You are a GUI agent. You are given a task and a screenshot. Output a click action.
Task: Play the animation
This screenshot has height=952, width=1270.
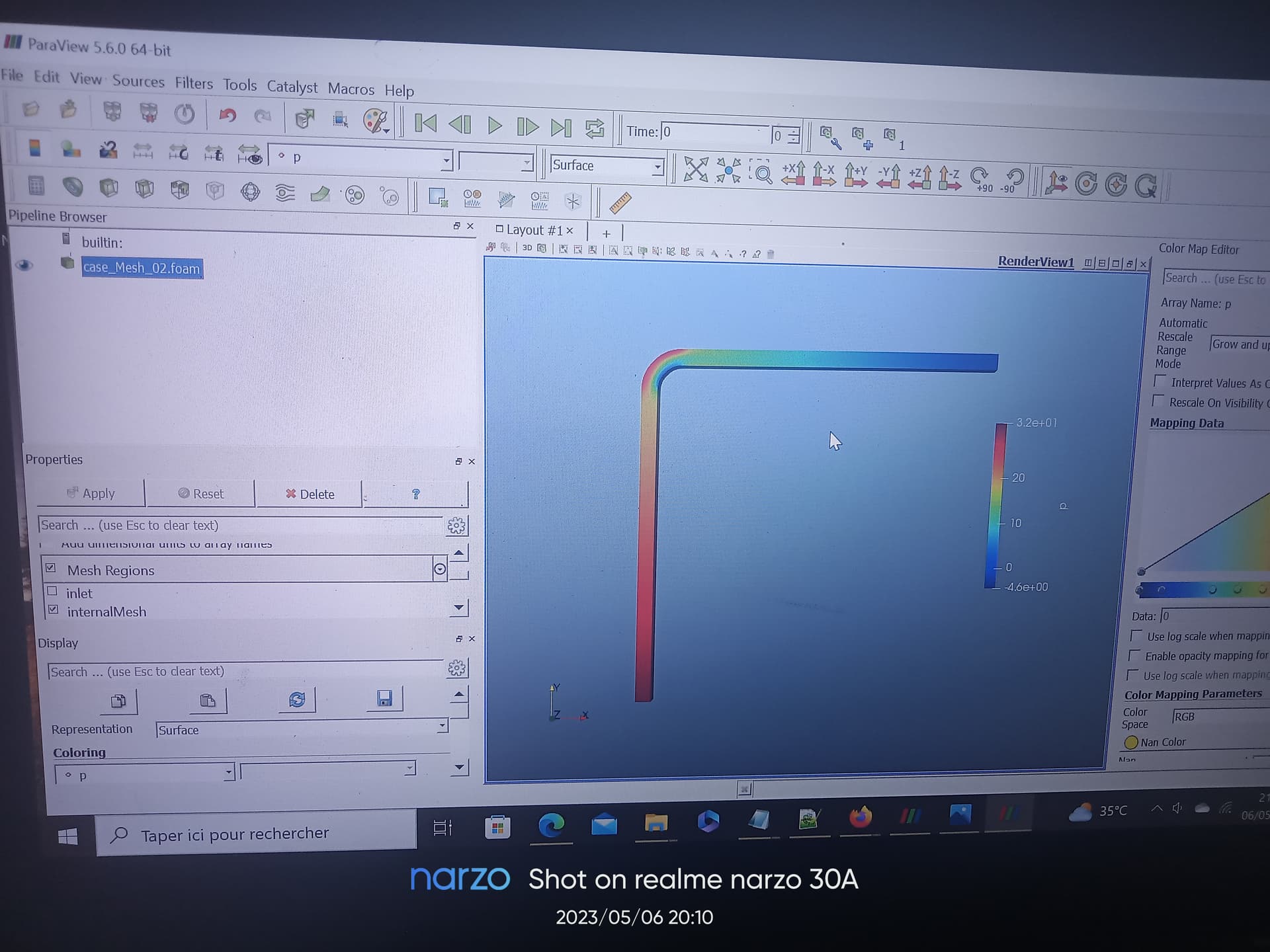(494, 126)
